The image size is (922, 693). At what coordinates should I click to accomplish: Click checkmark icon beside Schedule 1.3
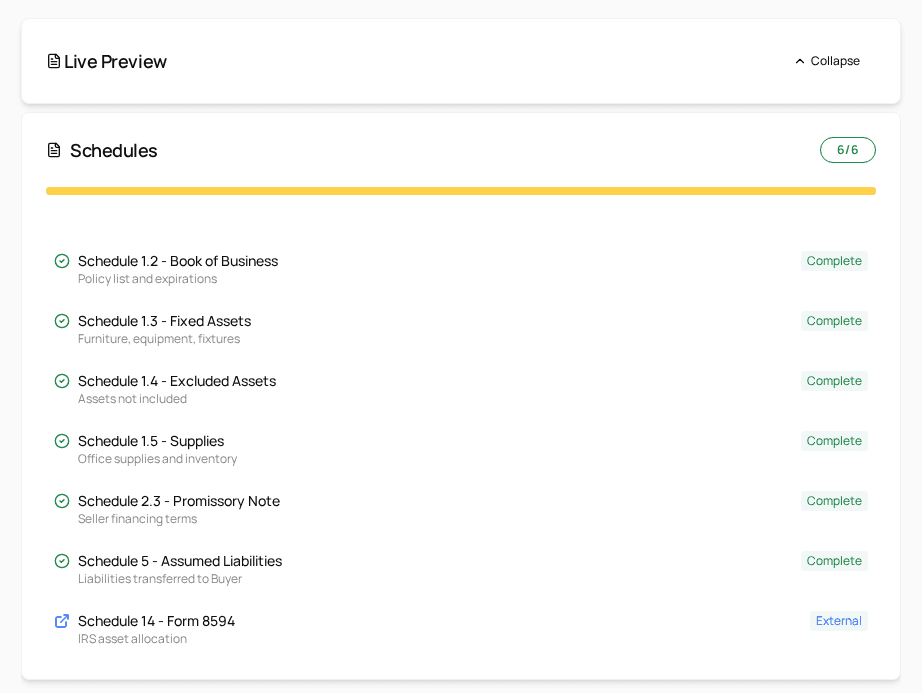click(x=62, y=321)
